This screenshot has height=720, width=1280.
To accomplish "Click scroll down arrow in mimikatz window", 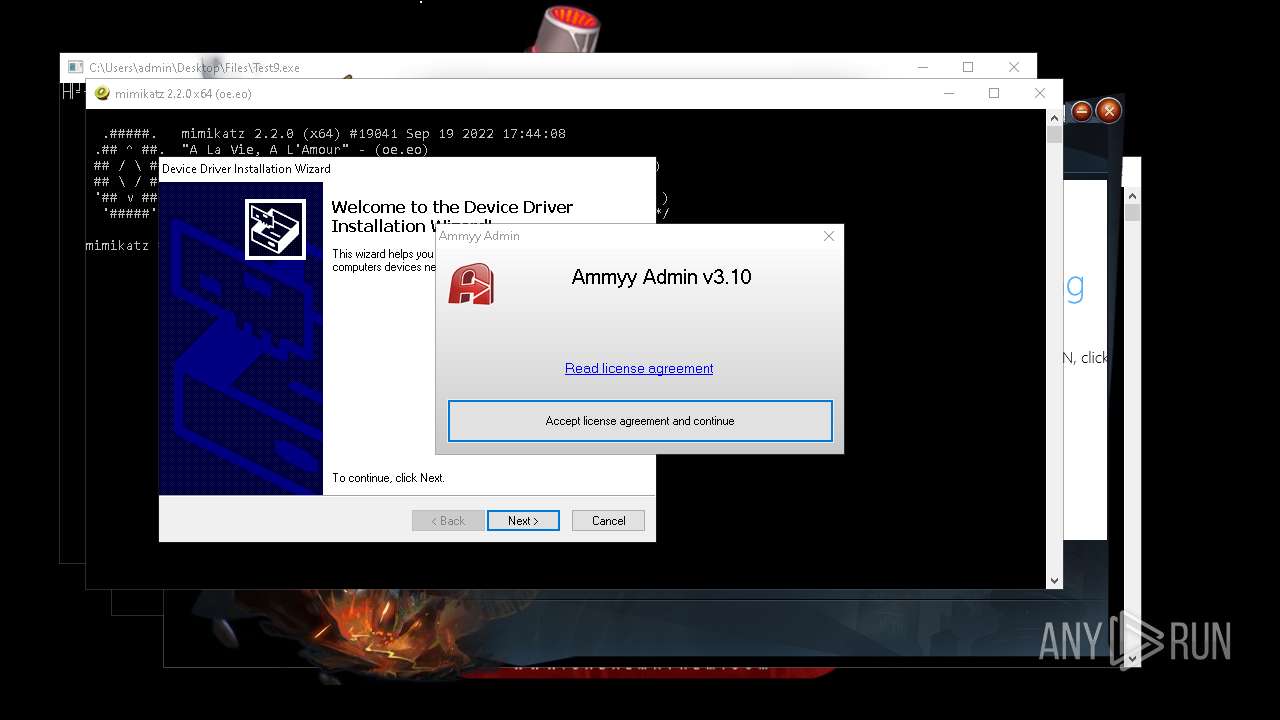I will pos(1054,580).
